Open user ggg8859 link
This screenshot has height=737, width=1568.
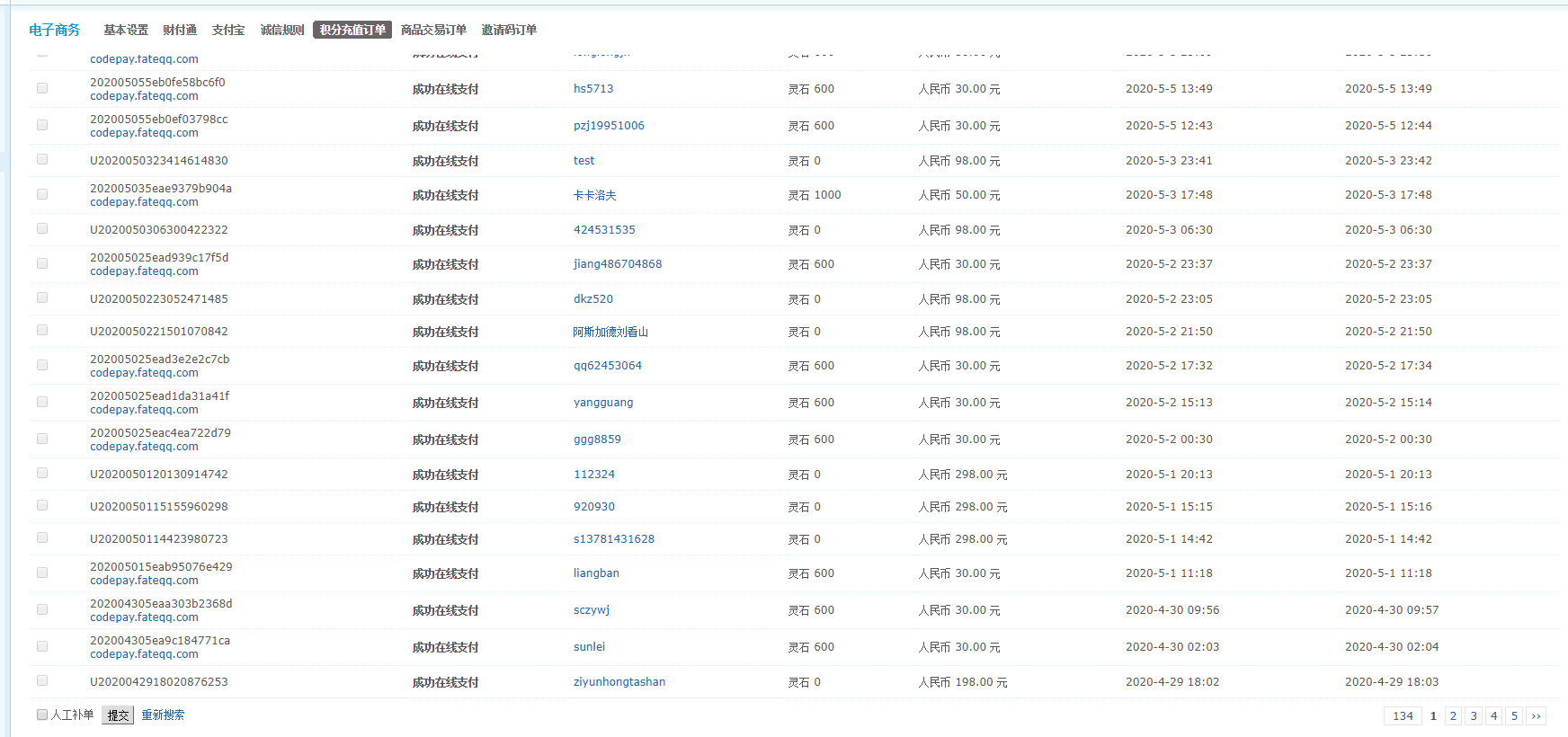coord(597,440)
